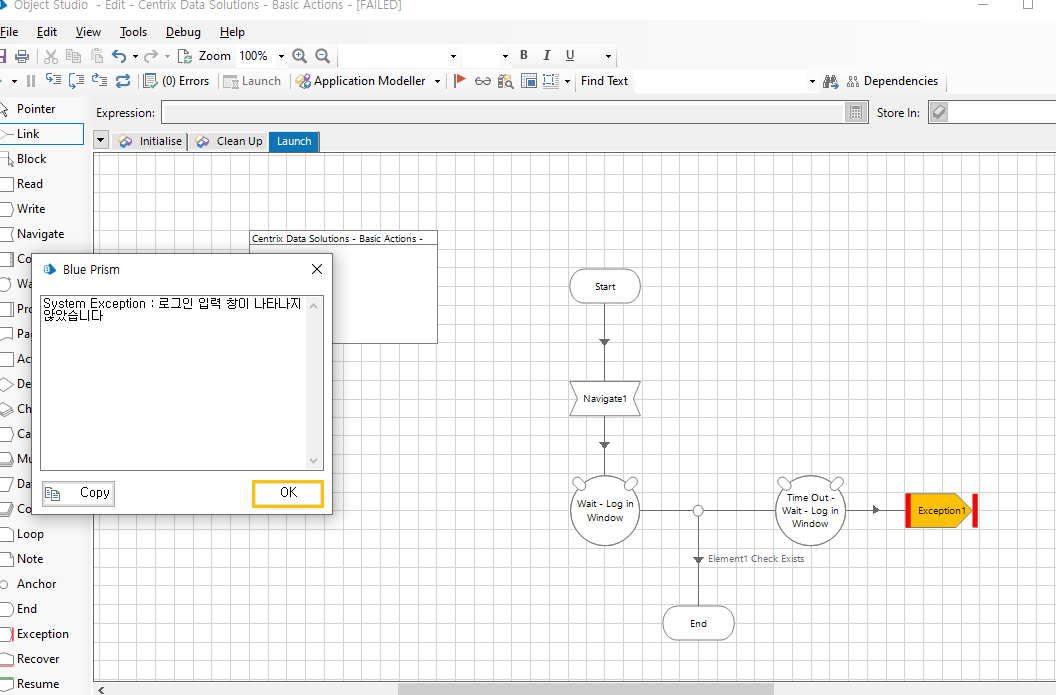The width and height of the screenshot is (1056, 695).
Task: Click the full screen panel icon
Action: pyautogui.click(x=529, y=81)
